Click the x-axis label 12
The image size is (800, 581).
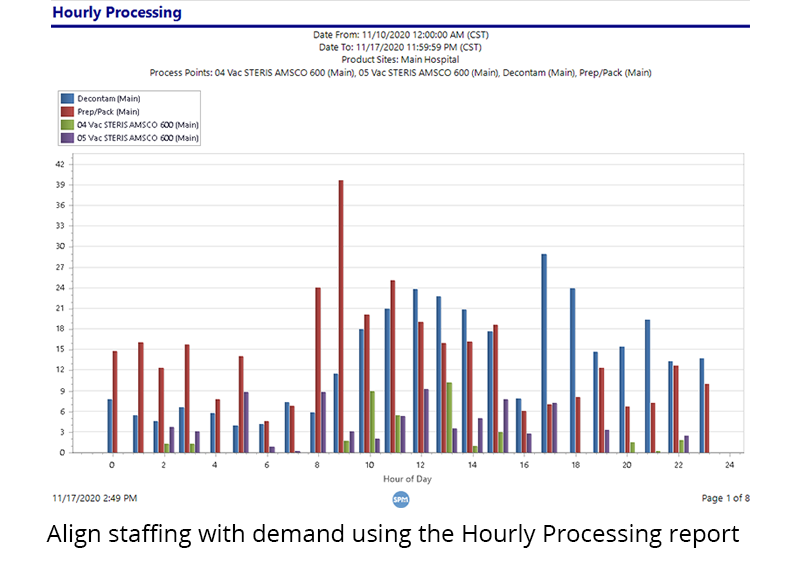pyautogui.click(x=420, y=465)
